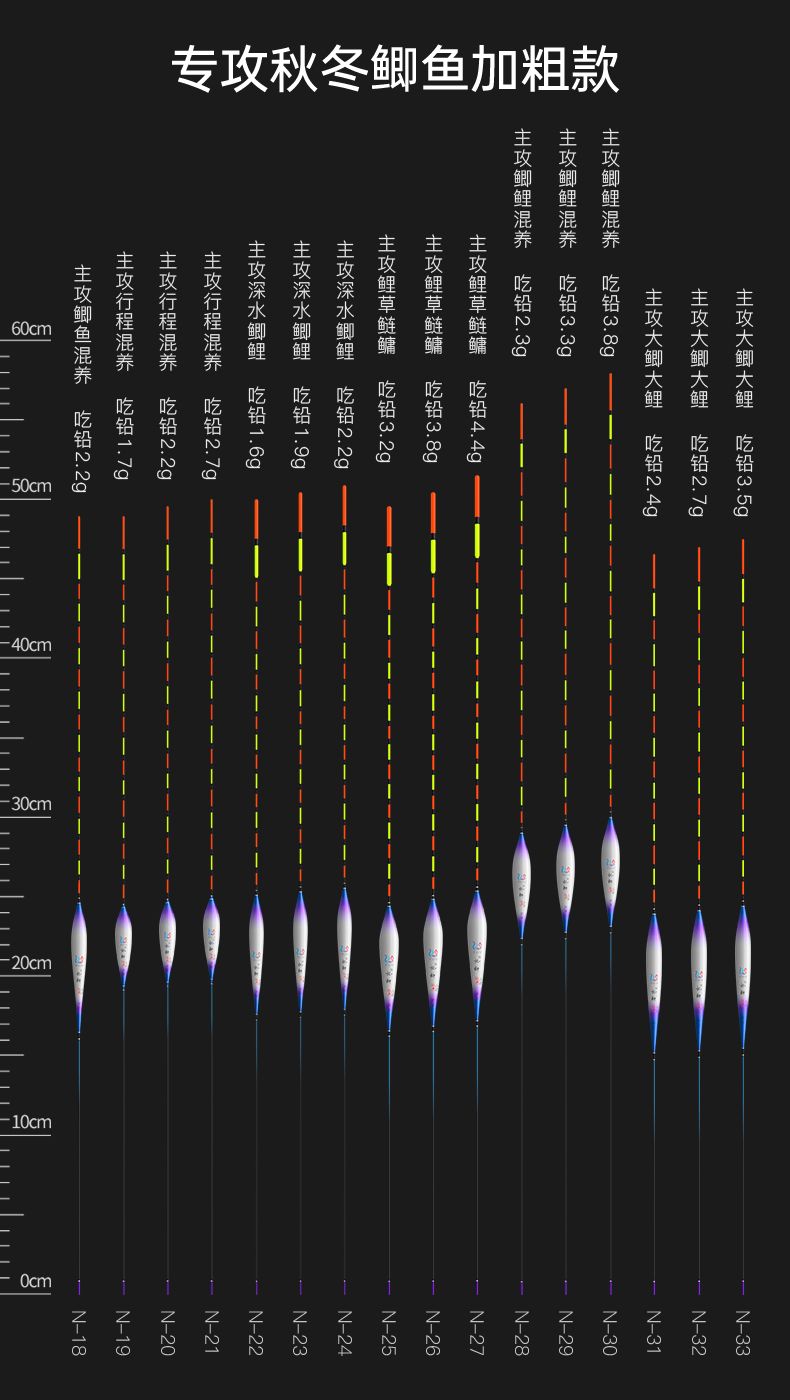Select the N-30 float body

click(611, 868)
